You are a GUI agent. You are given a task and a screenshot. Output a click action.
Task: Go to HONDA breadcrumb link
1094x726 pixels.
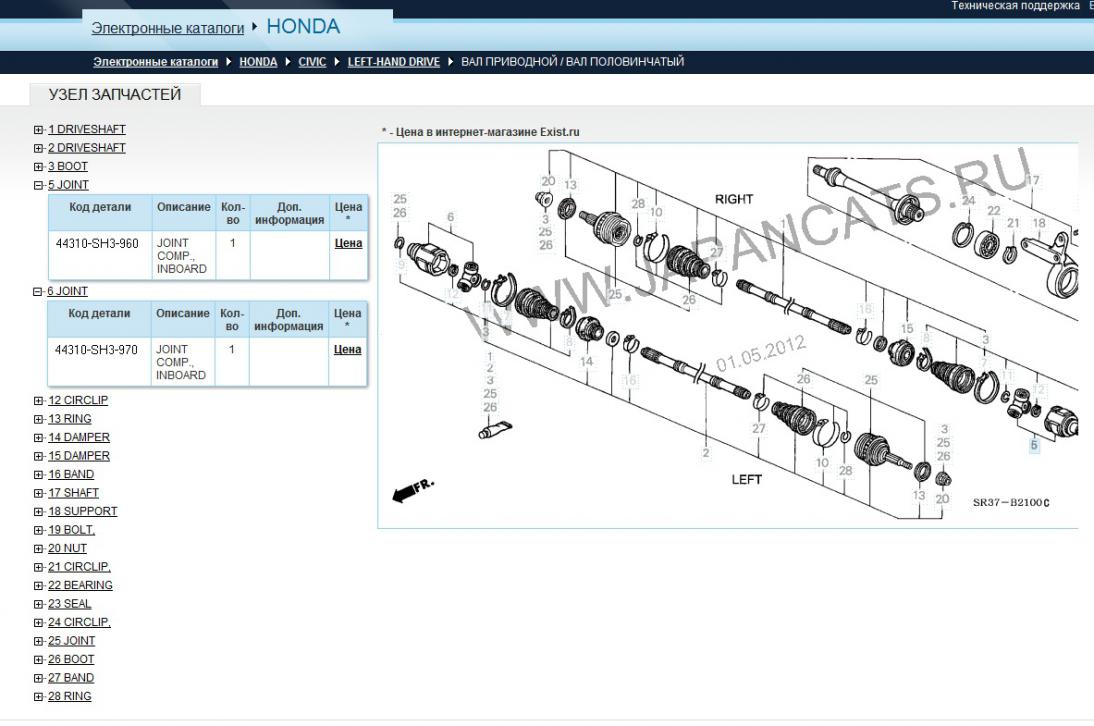click(258, 62)
